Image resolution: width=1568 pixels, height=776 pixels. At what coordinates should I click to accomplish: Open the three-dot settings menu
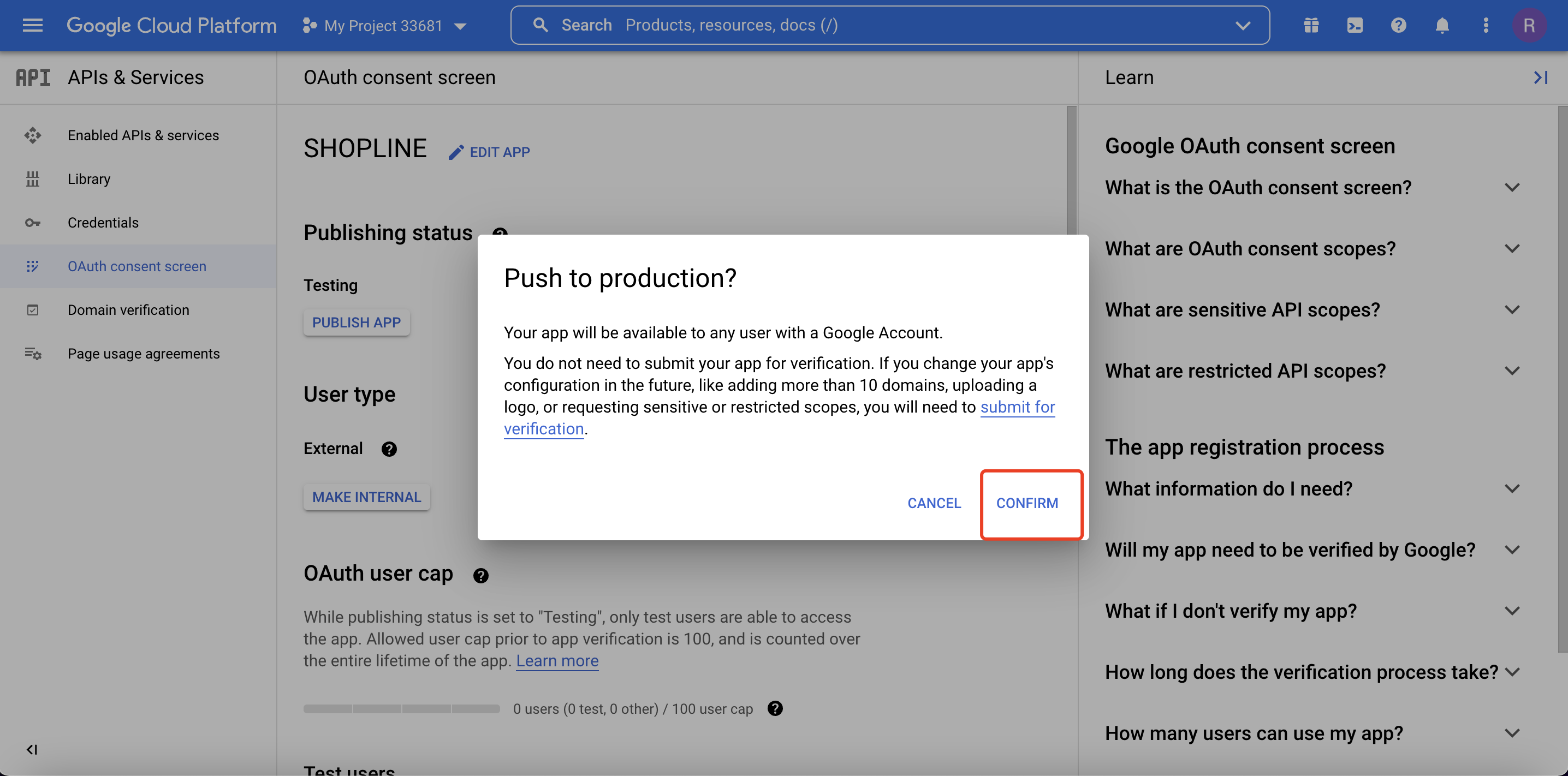(x=1485, y=25)
